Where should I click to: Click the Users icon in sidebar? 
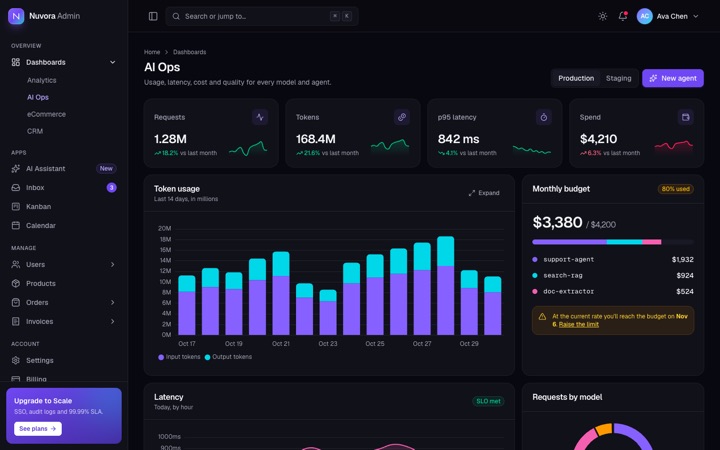(16, 264)
